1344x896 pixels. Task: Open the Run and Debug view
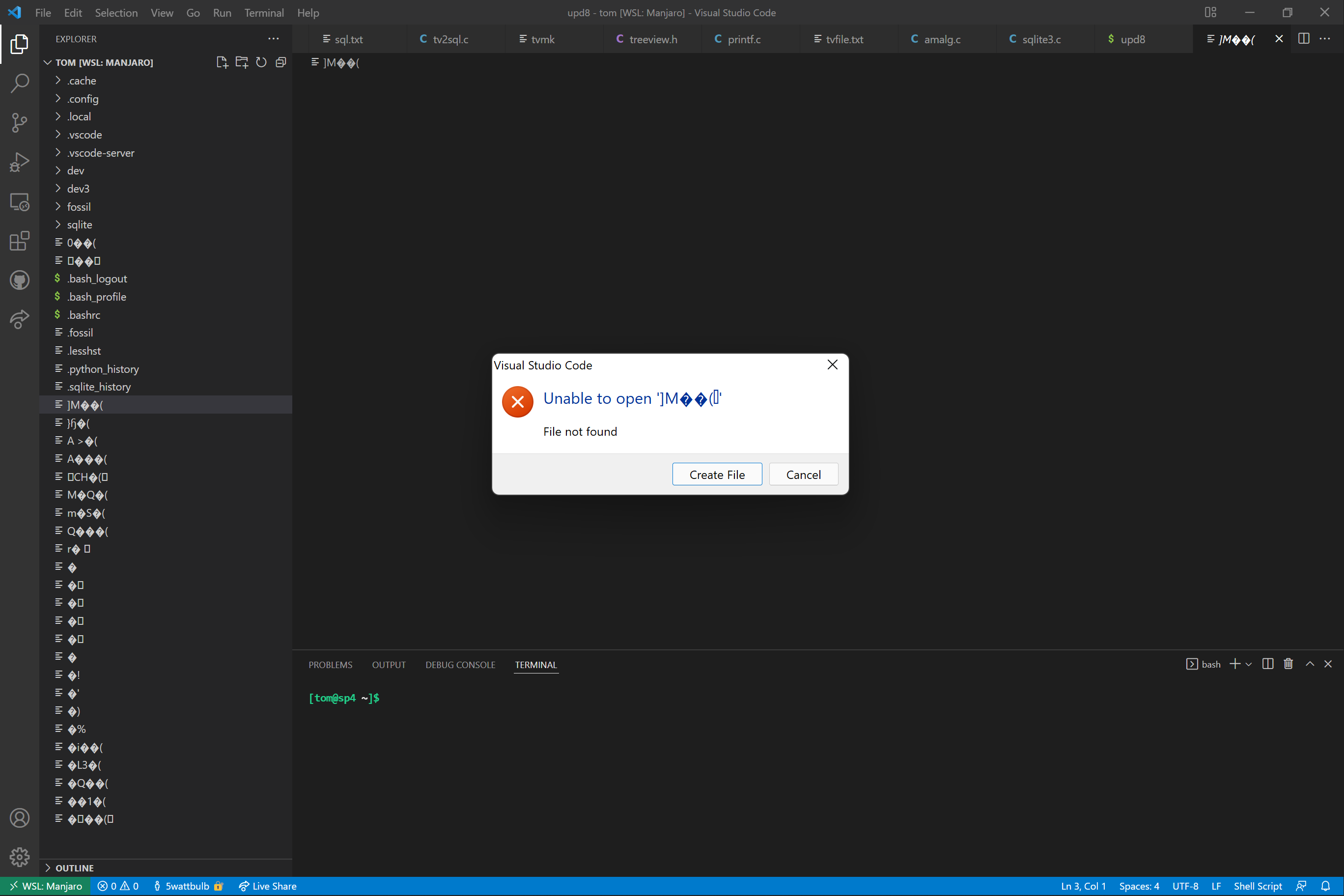[20, 162]
